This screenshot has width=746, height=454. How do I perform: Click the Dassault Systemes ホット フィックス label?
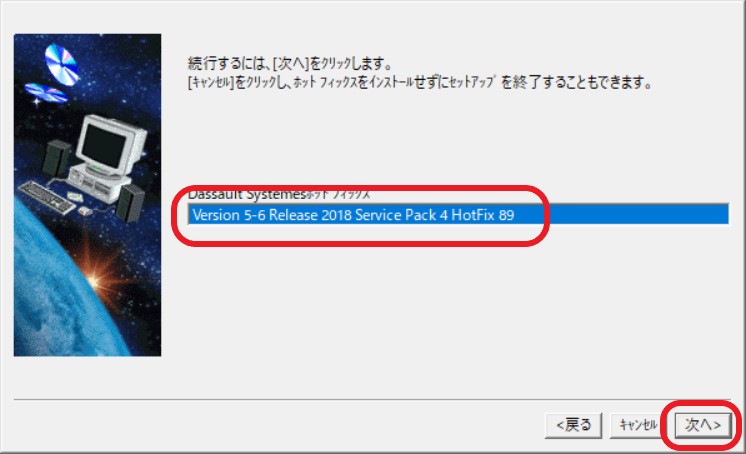[x=279, y=194]
